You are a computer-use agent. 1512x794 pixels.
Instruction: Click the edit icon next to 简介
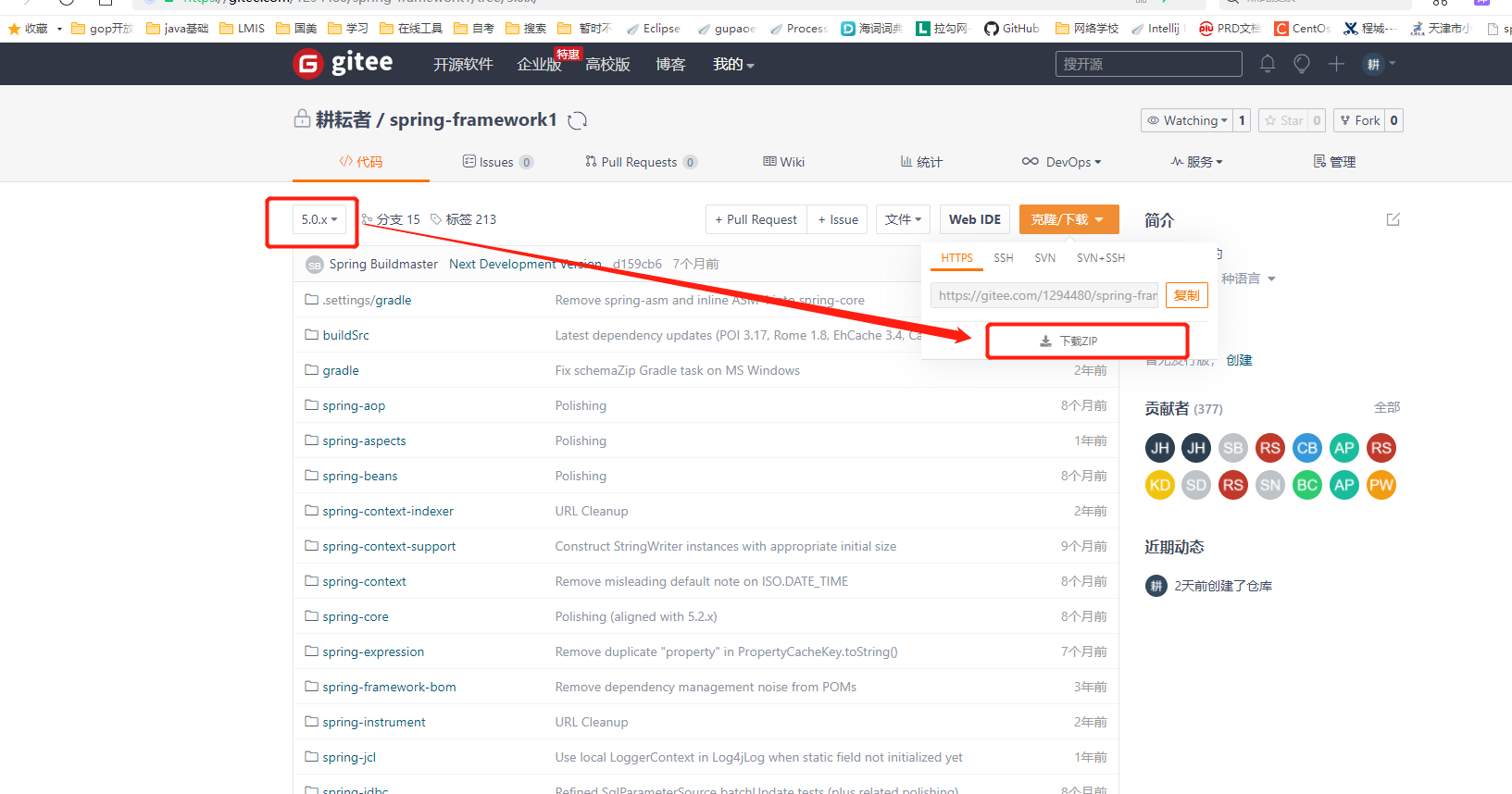click(1393, 219)
